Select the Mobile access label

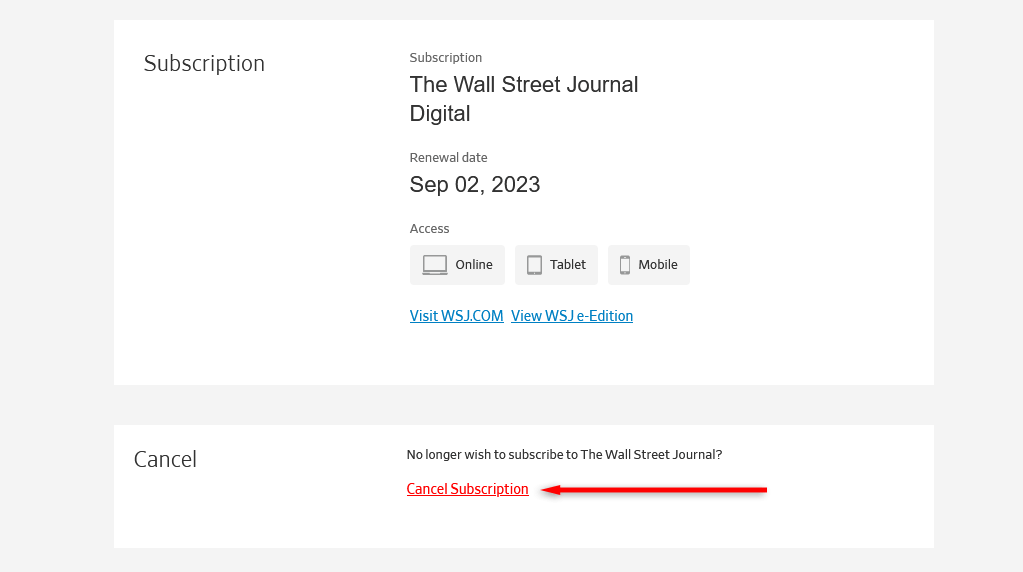click(x=658, y=265)
